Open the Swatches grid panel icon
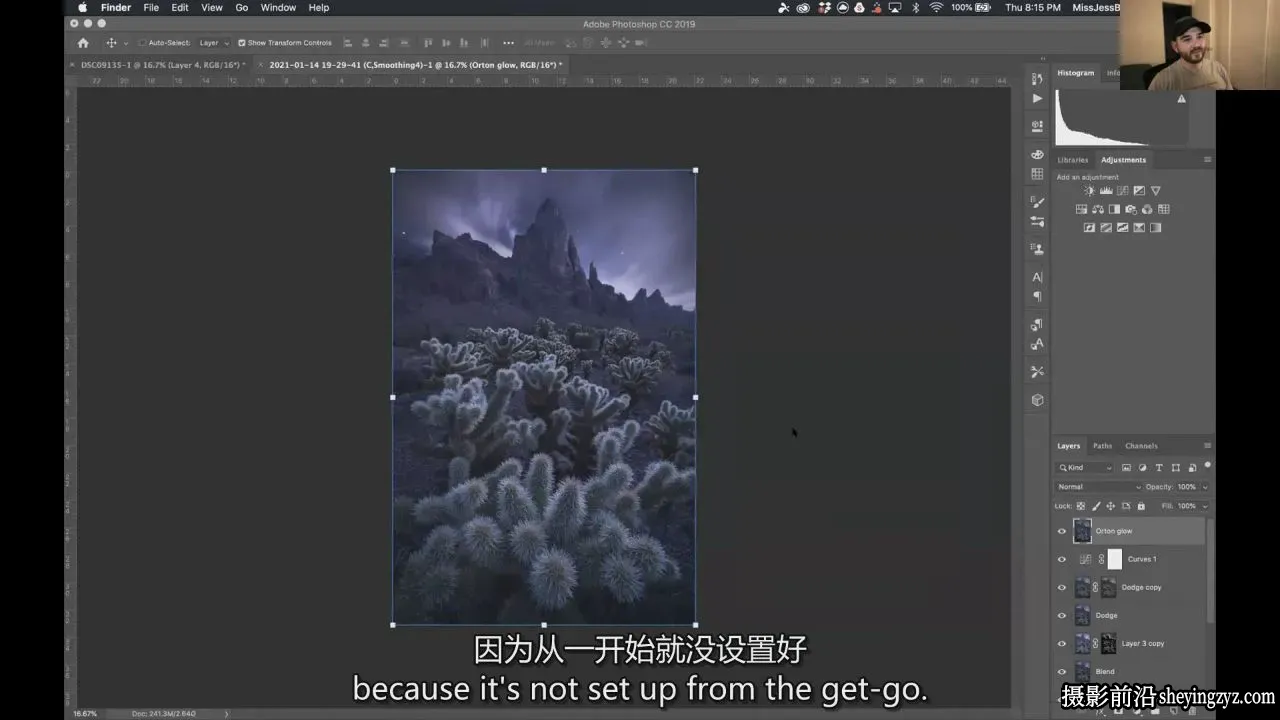The width and height of the screenshot is (1280, 720). pos(1037,174)
